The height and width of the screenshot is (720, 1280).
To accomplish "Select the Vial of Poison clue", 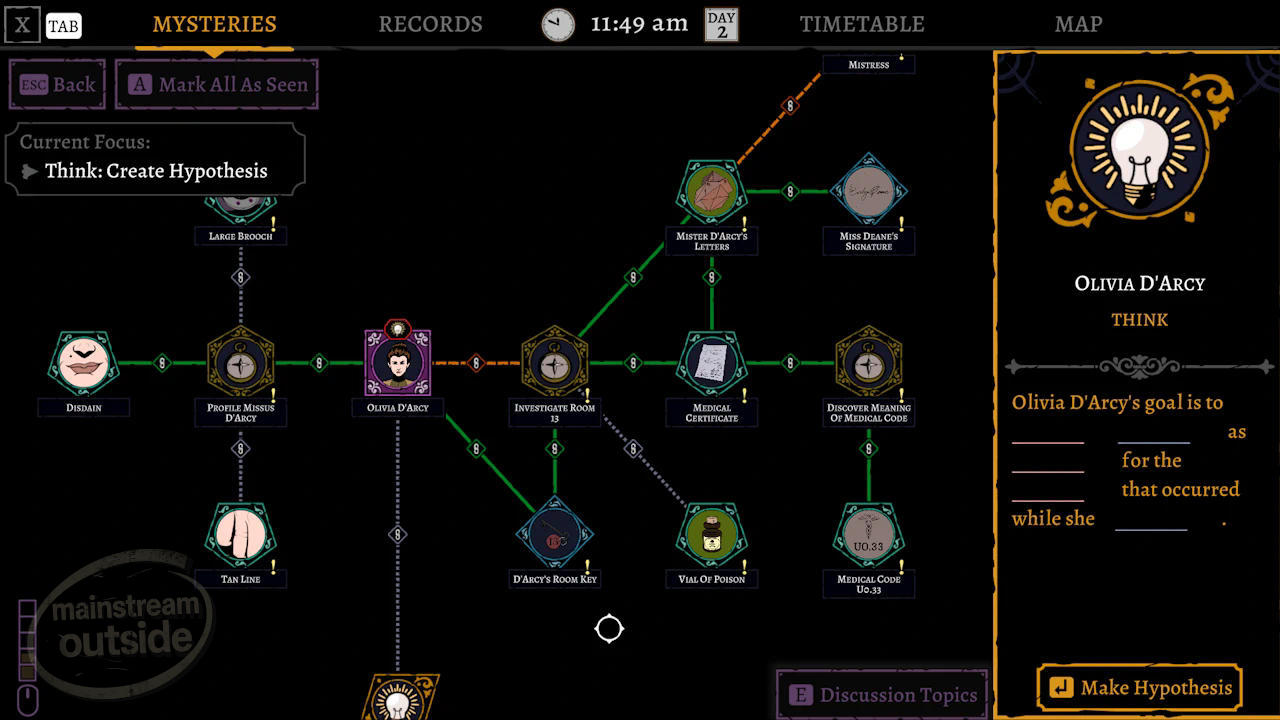I will 712,536.
